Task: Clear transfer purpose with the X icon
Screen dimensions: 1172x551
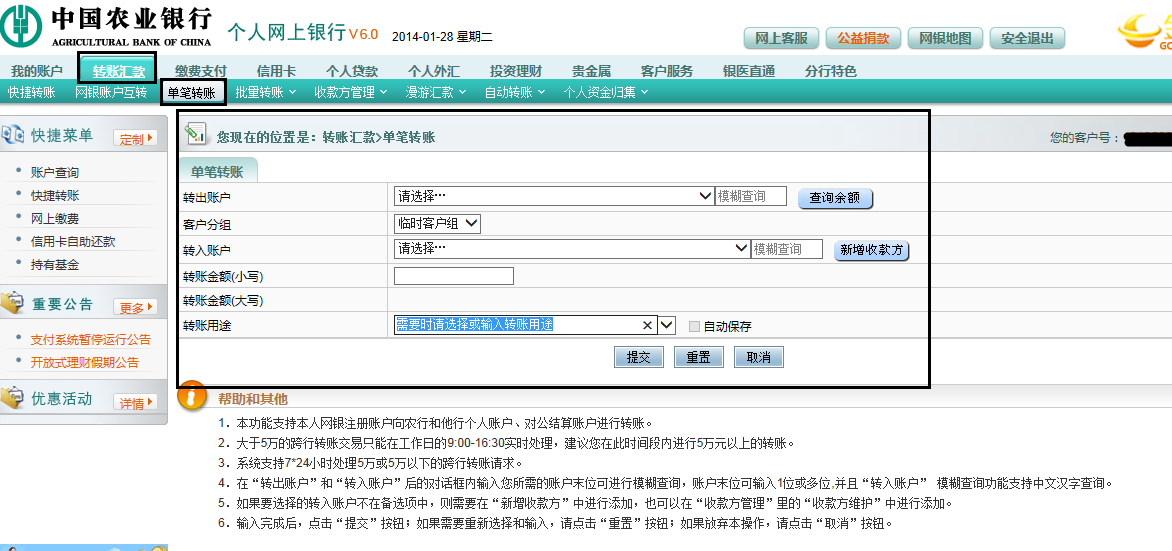Action: (647, 325)
